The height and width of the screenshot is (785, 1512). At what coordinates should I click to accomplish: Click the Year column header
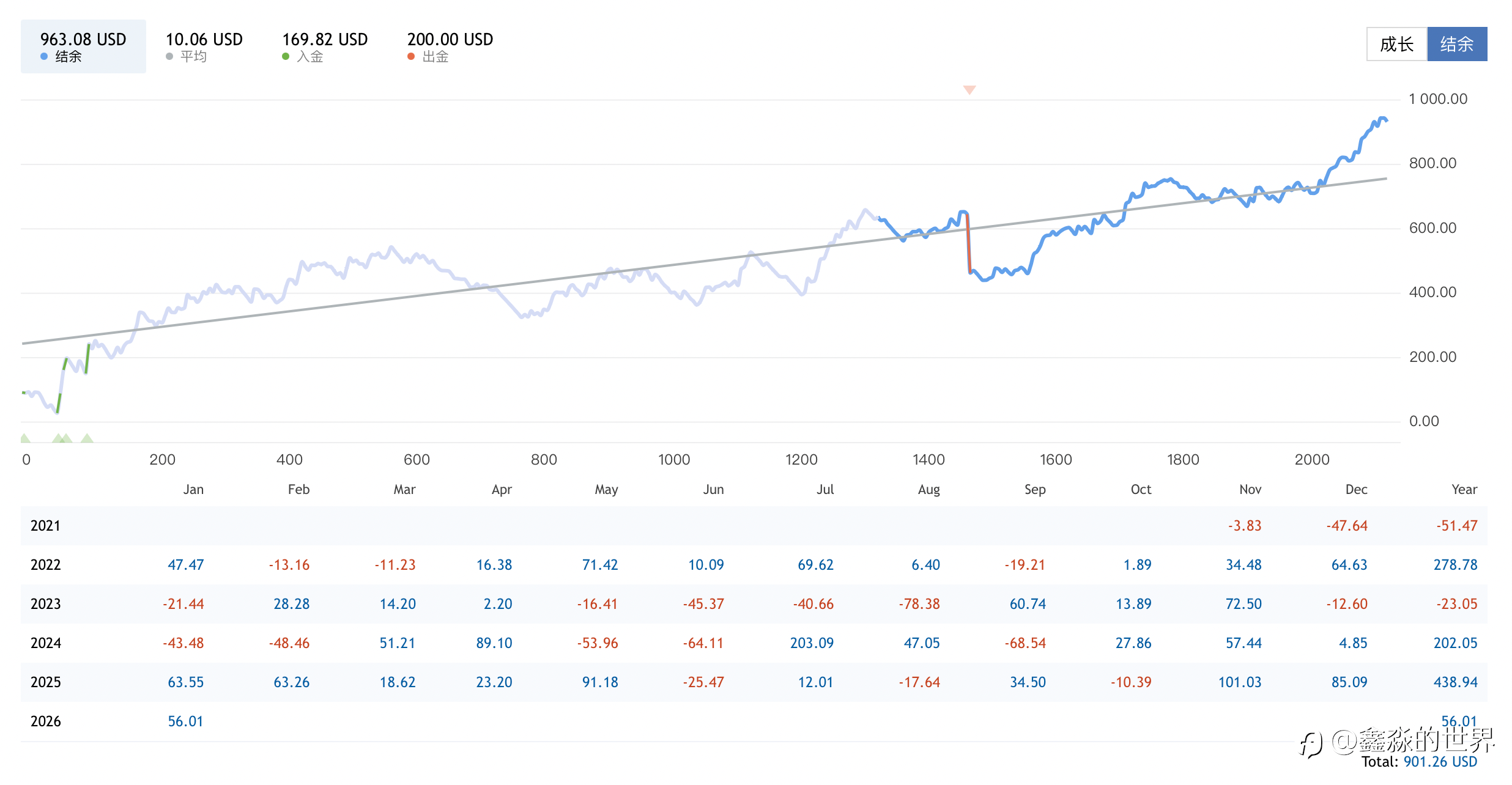pyautogui.click(x=1464, y=490)
